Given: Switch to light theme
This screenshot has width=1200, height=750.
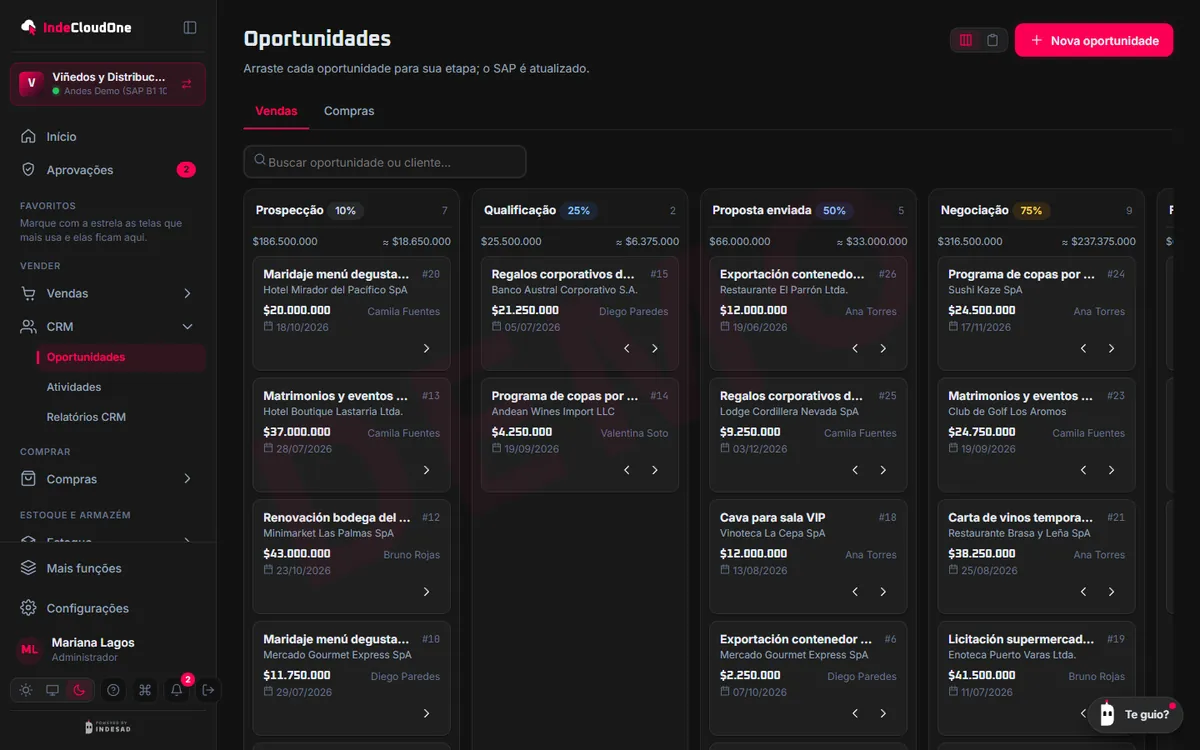Looking at the screenshot, I should [x=26, y=690].
